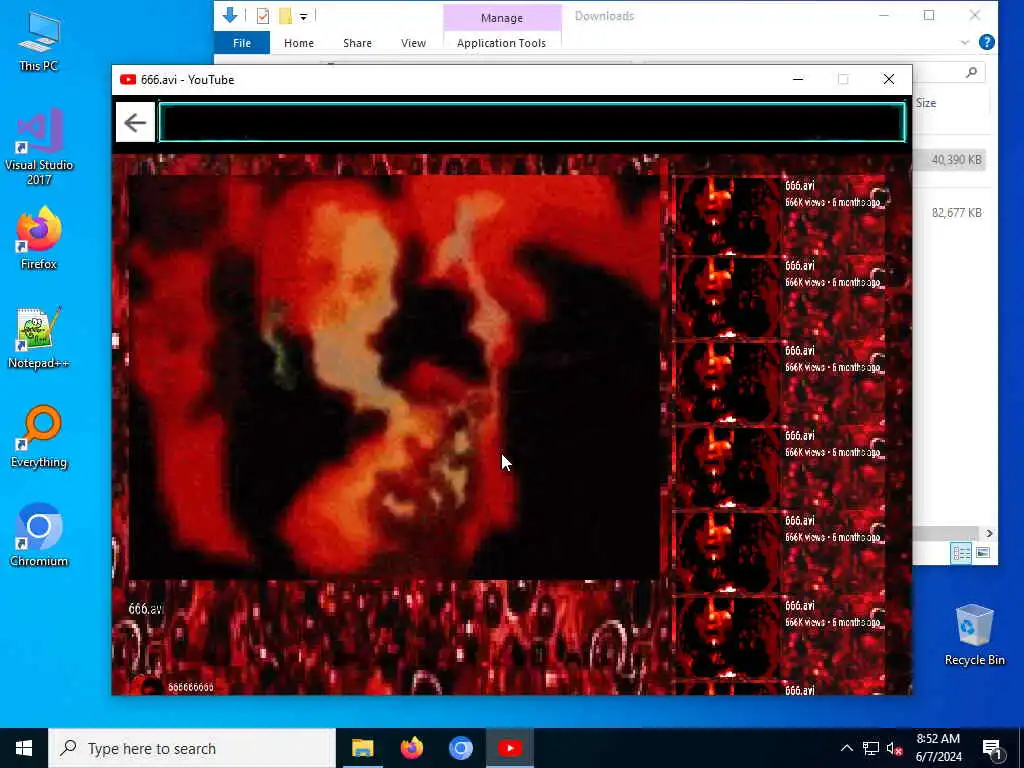Expand Customize Quick Access Toolbar dropdown

304,16
